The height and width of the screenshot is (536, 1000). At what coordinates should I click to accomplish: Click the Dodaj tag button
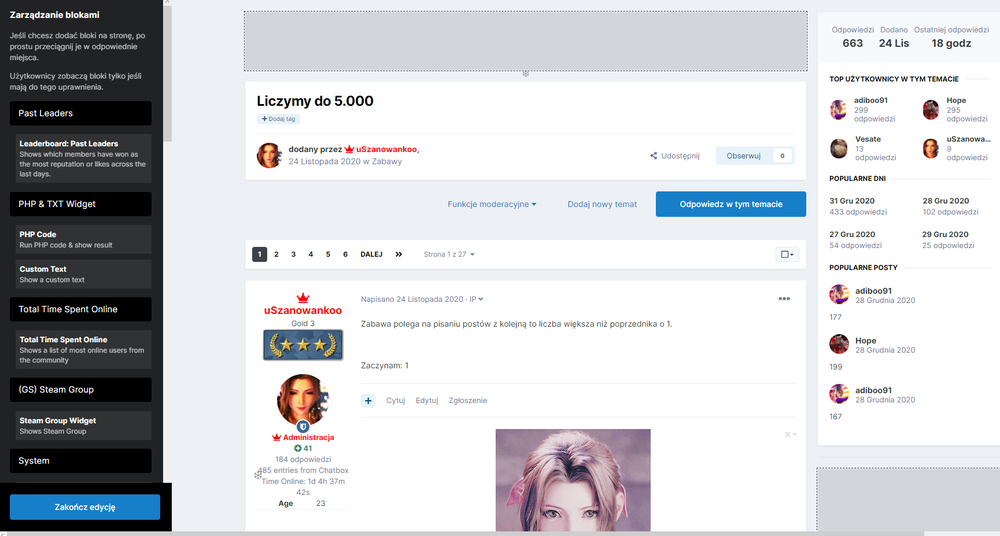tap(278, 119)
